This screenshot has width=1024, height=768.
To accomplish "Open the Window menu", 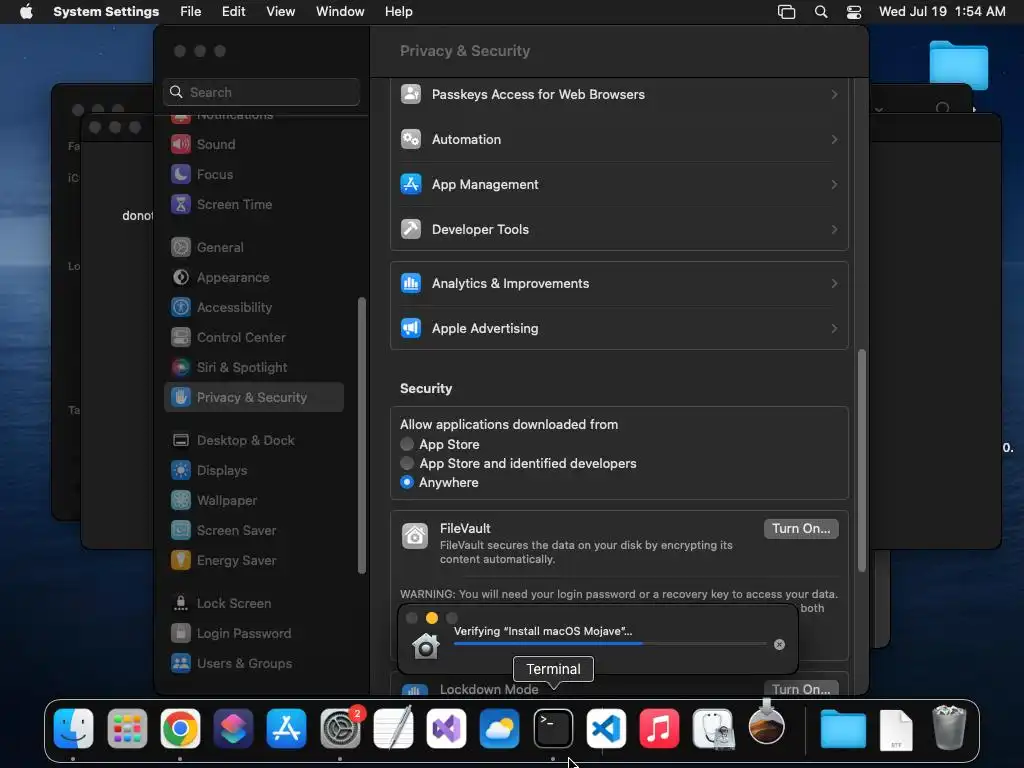I will pyautogui.click(x=340, y=12).
